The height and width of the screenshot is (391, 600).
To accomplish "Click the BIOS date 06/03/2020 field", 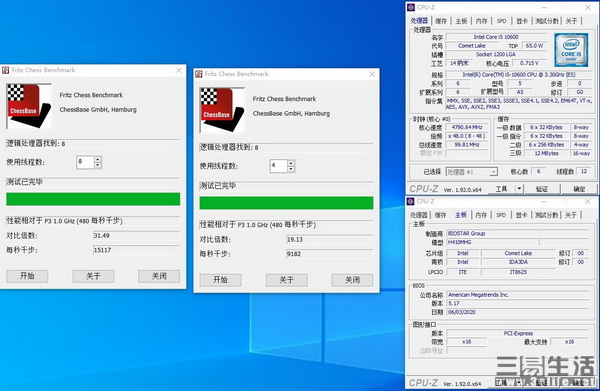I will [x=518, y=312].
